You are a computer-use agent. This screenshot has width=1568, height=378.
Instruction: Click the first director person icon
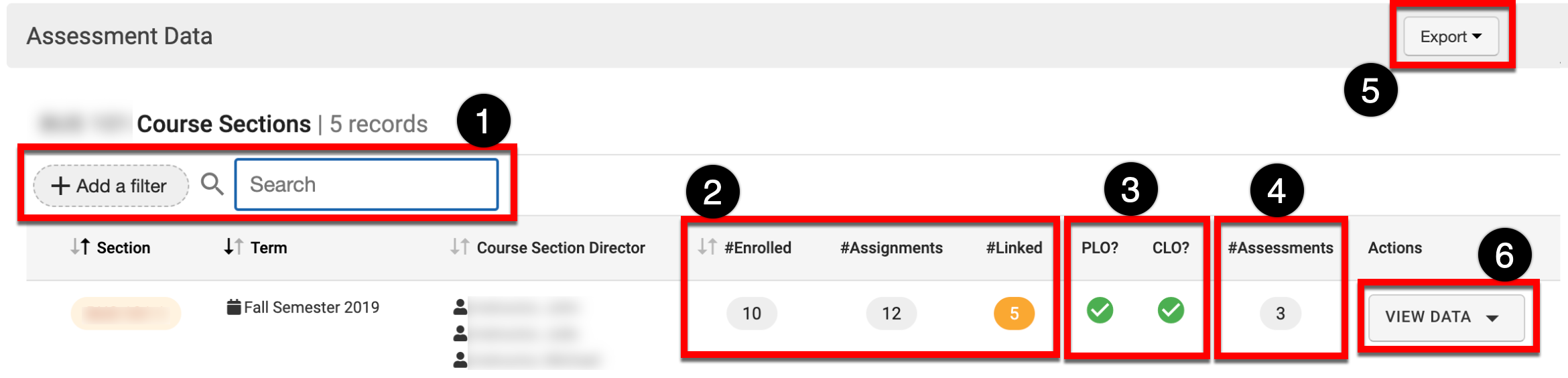460,308
